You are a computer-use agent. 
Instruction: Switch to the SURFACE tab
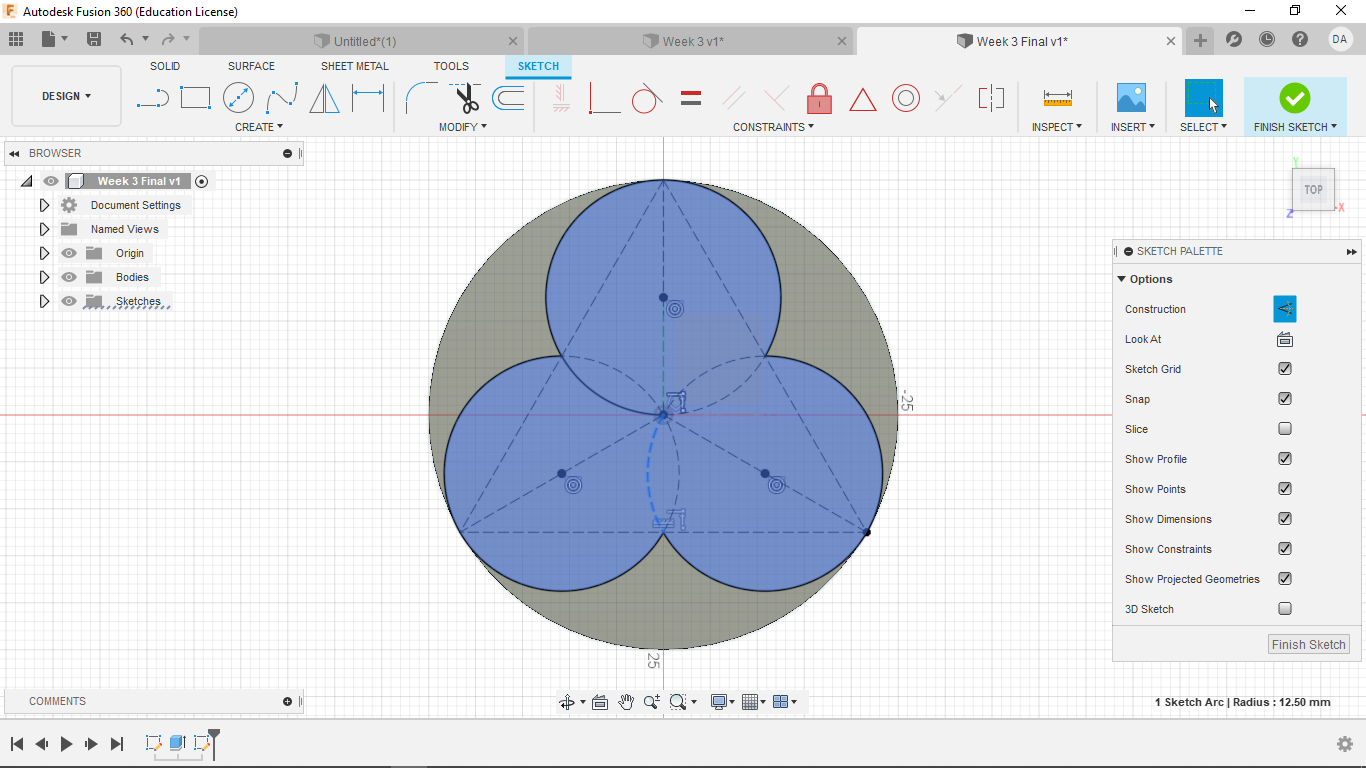pyautogui.click(x=251, y=66)
